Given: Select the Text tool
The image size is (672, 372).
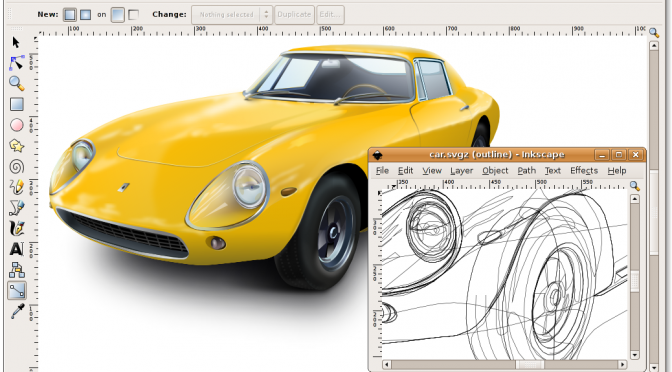Looking at the screenshot, I should click(17, 249).
